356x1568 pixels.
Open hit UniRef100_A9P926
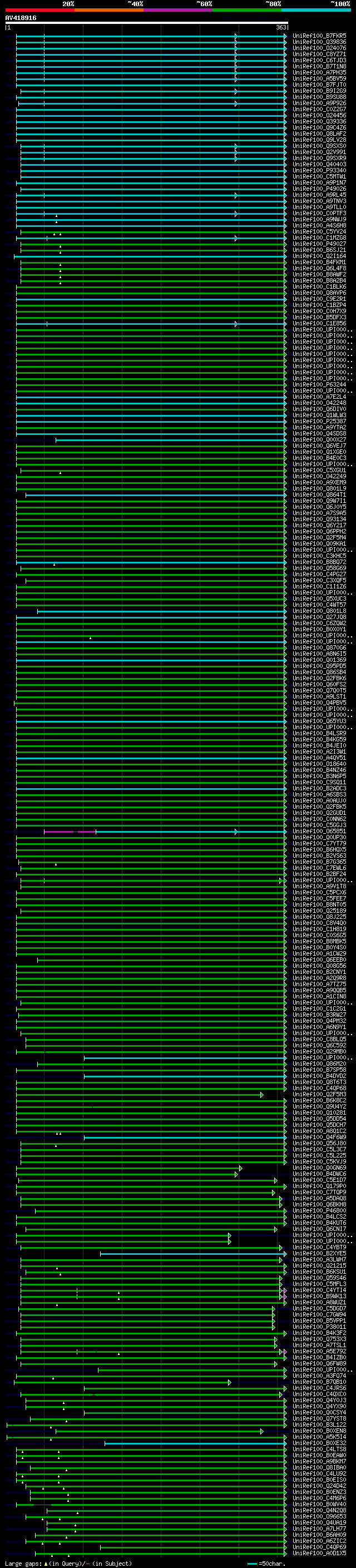pyautogui.click(x=319, y=103)
